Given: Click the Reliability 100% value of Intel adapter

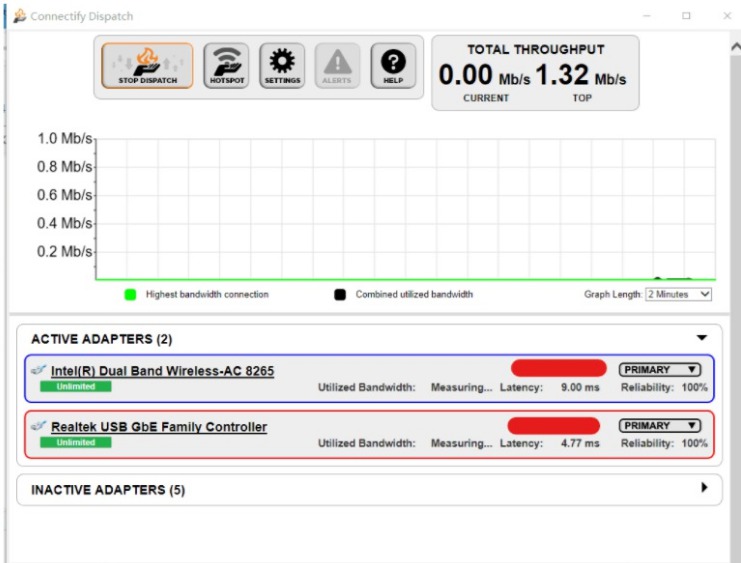Looking at the screenshot, I should pos(694,388).
